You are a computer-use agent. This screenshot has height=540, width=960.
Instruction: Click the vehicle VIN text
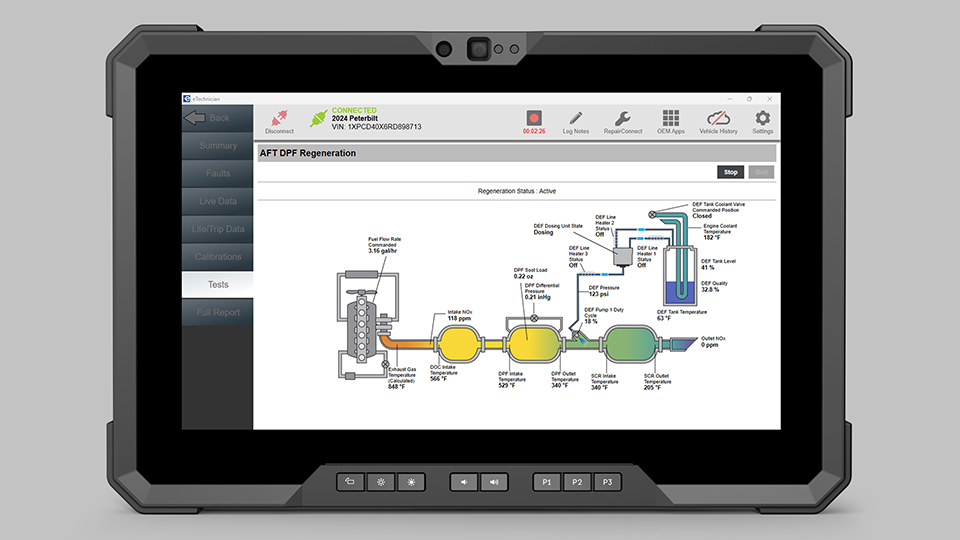point(377,127)
